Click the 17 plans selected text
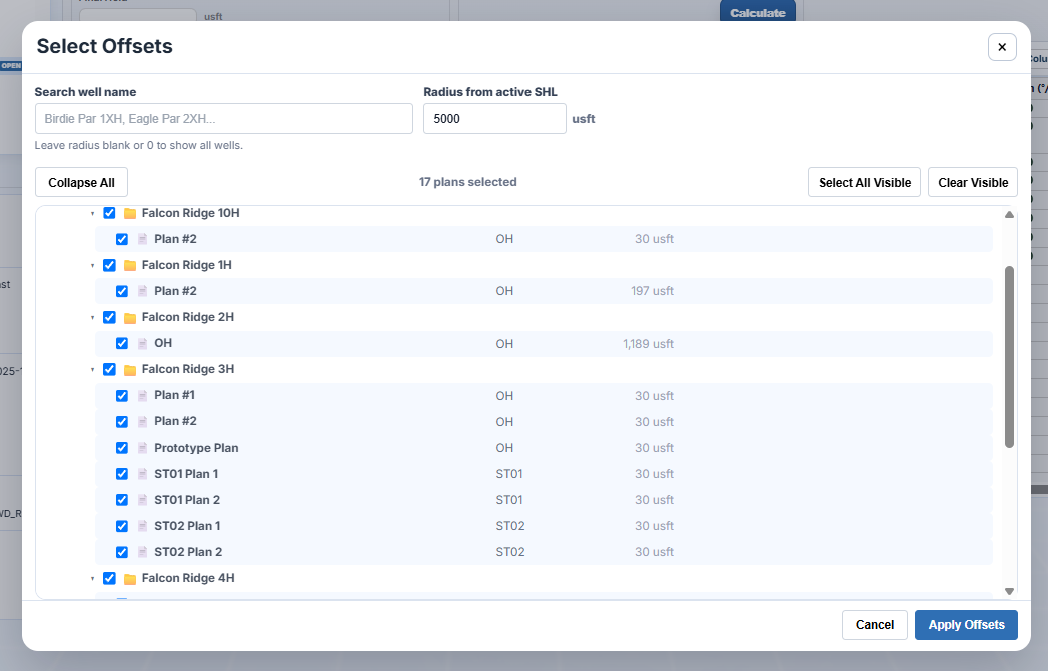This screenshot has width=1048, height=671. pos(468,182)
